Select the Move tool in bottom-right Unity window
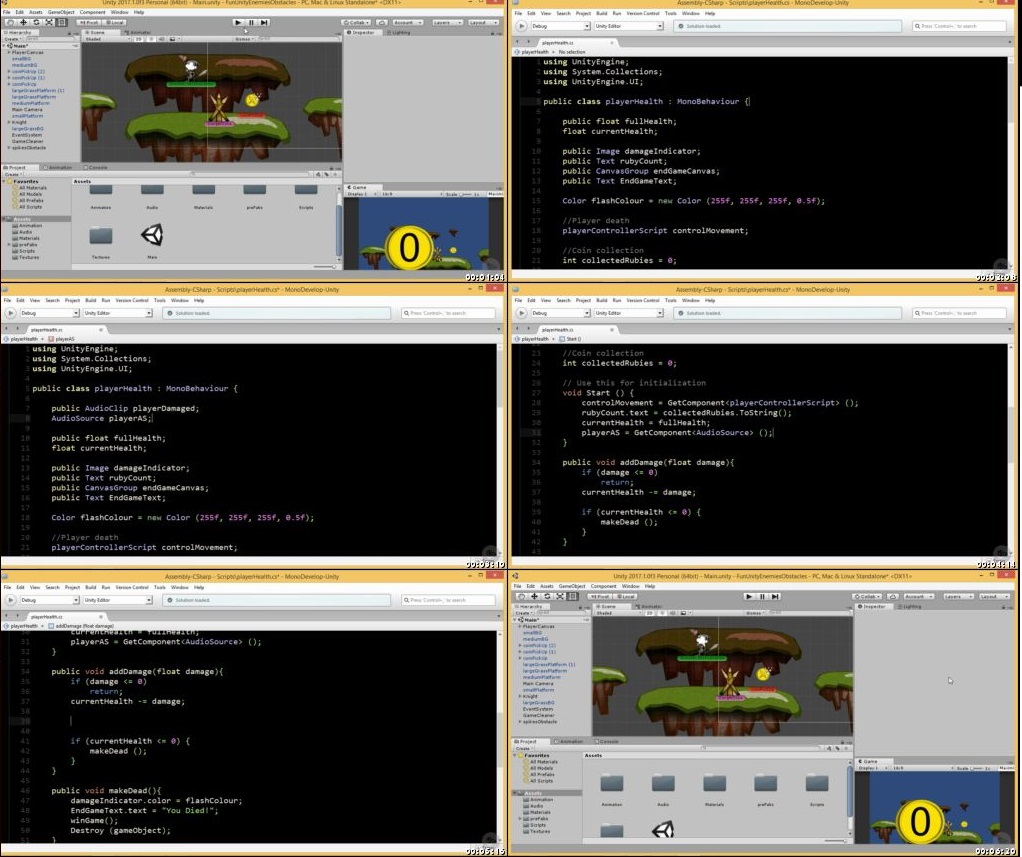 pos(534,596)
